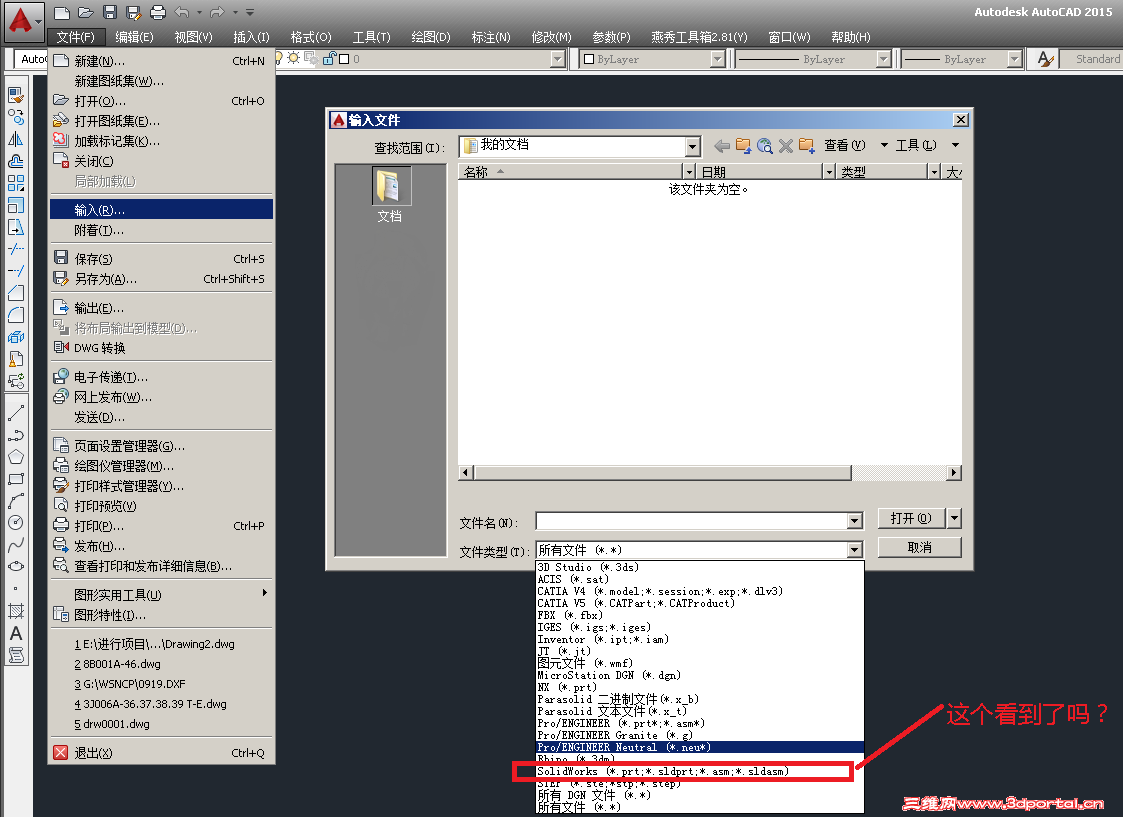Choose 输出(E)... from the file menu

click(162, 308)
